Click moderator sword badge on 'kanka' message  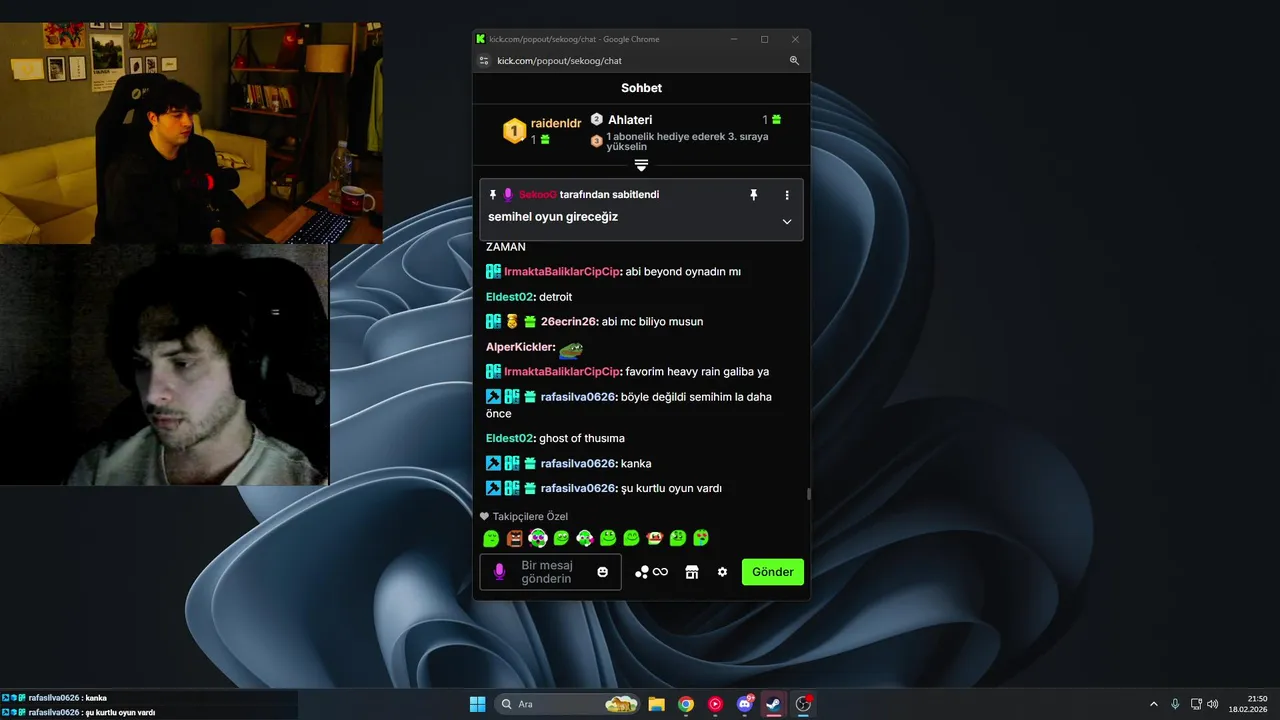pos(493,464)
